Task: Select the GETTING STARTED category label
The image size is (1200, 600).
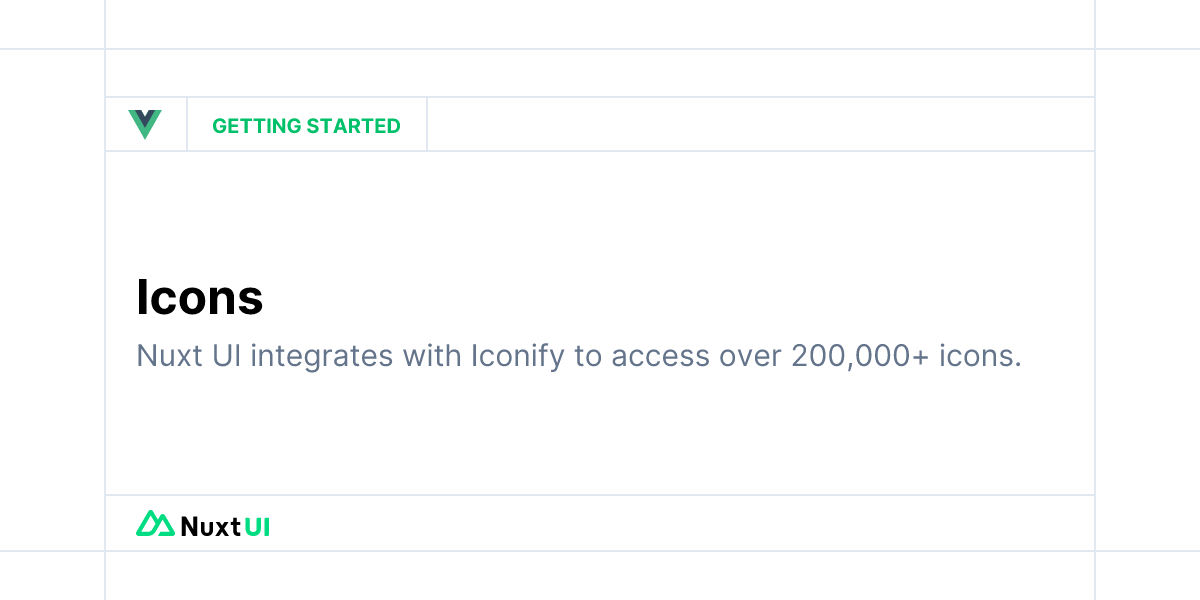Action: [306, 126]
